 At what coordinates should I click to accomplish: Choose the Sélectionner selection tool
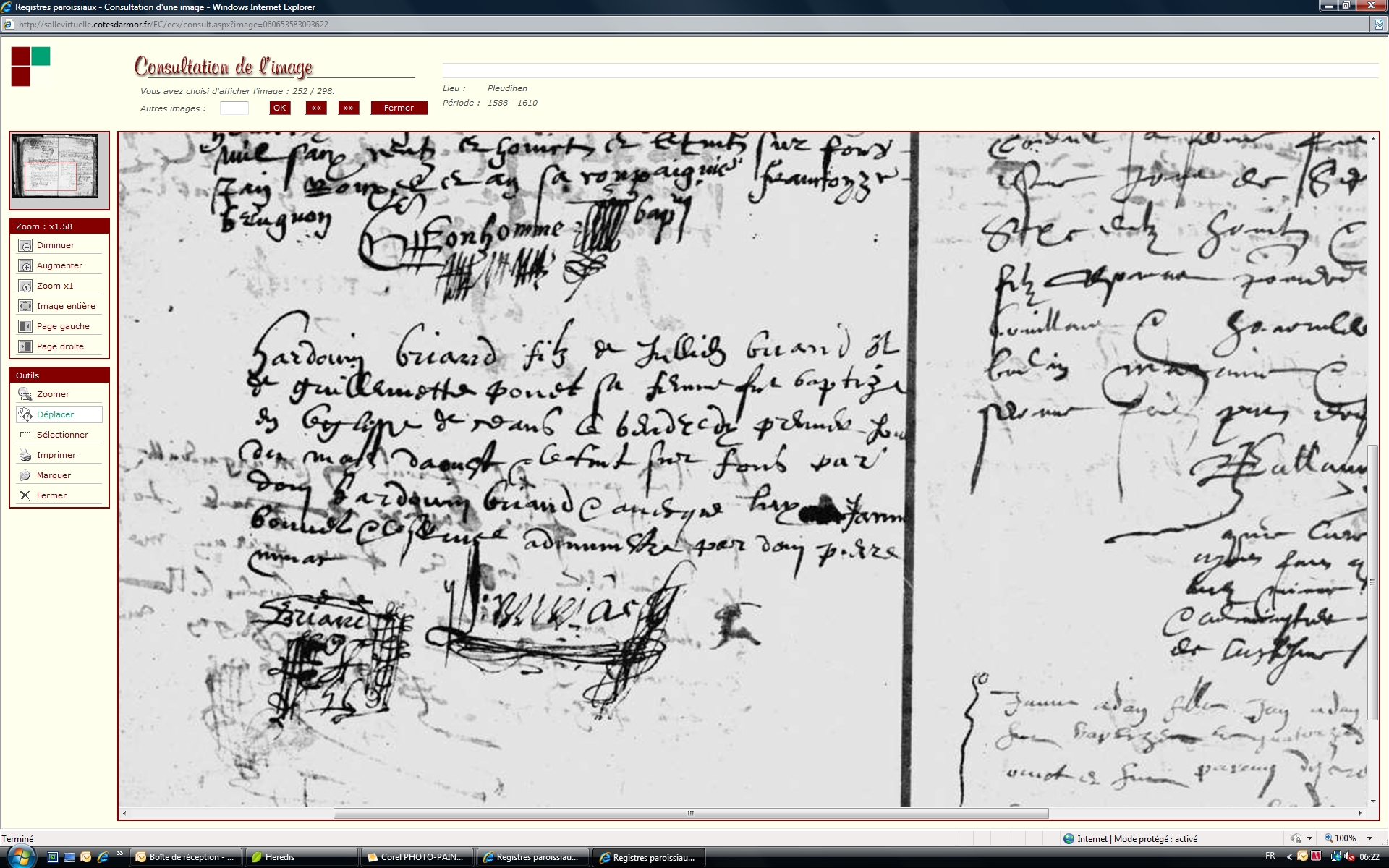[x=25, y=435]
